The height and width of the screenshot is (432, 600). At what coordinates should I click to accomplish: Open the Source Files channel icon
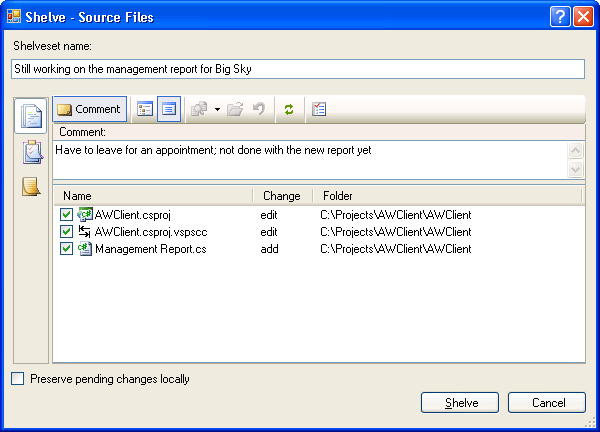[x=31, y=116]
